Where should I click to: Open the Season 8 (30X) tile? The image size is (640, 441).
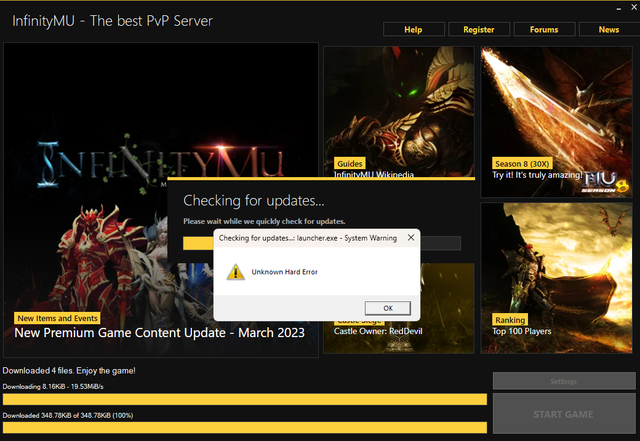pos(556,122)
